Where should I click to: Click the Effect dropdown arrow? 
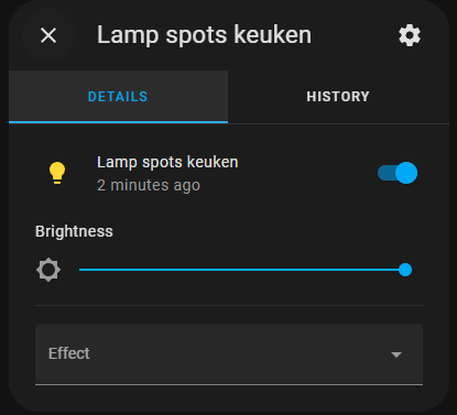pyautogui.click(x=396, y=355)
